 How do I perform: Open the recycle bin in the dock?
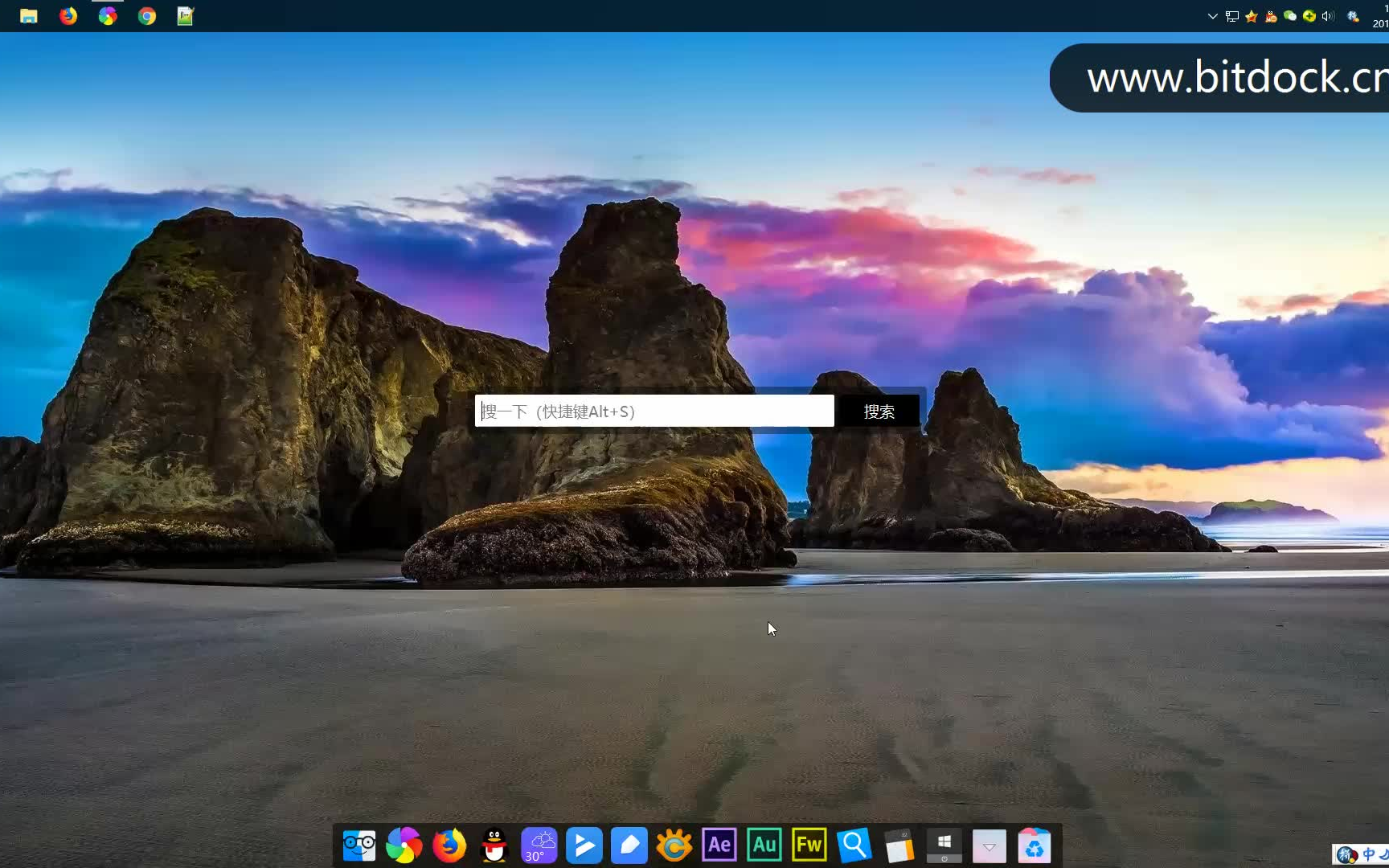(x=1034, y=845)
